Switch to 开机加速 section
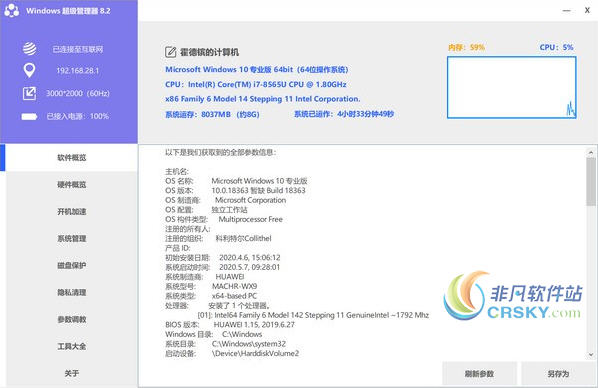Screen dimensions: 598x388 click(x=72, y=211)
